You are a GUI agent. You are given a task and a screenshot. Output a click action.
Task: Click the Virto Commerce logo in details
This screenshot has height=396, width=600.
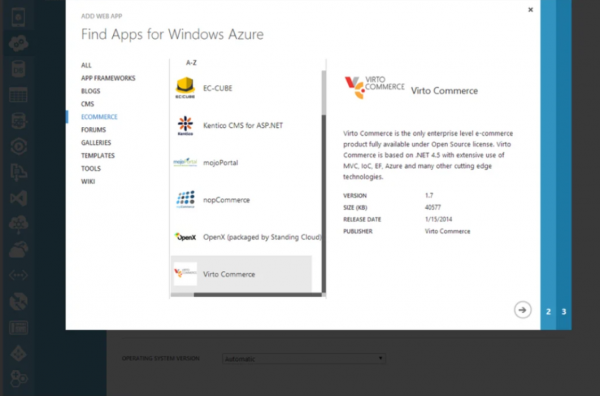(x=374, y=88)
